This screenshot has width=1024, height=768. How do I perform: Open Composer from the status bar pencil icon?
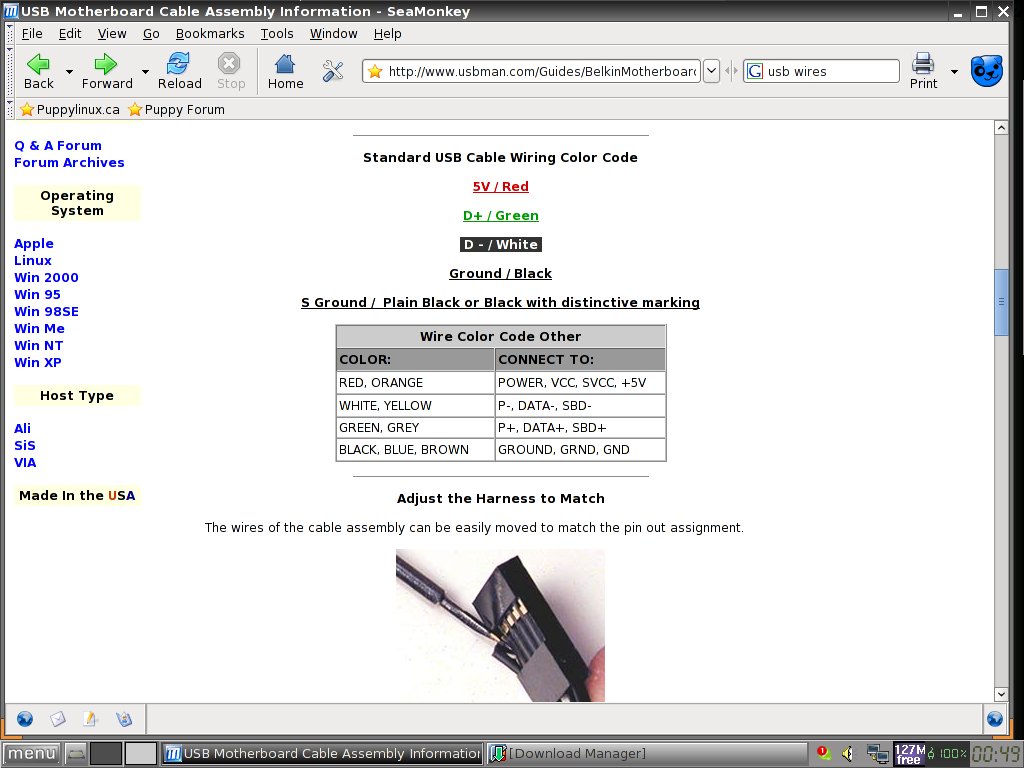(x=90, y=719)
